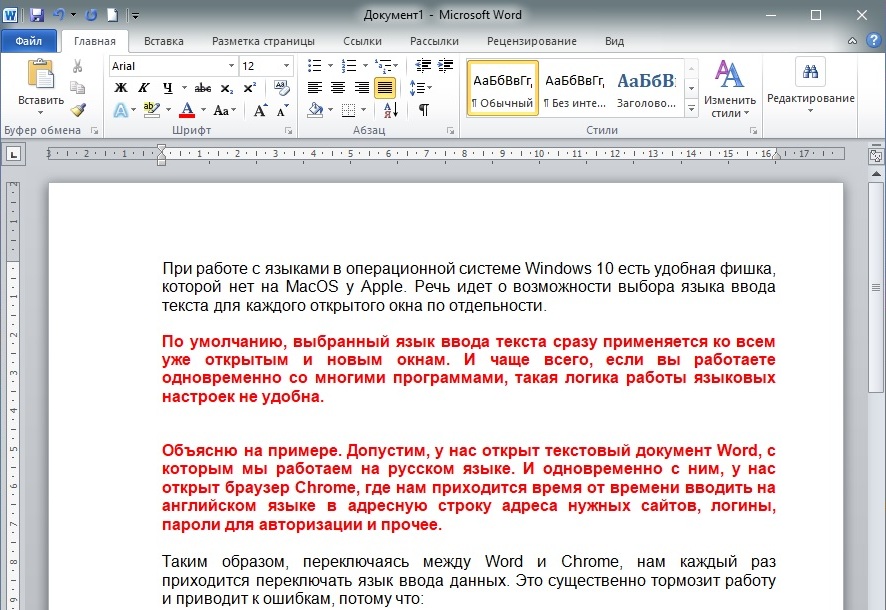Cut the selection with the scissors icon
This screenshot has width=886, height=610.
pos(77,66)
